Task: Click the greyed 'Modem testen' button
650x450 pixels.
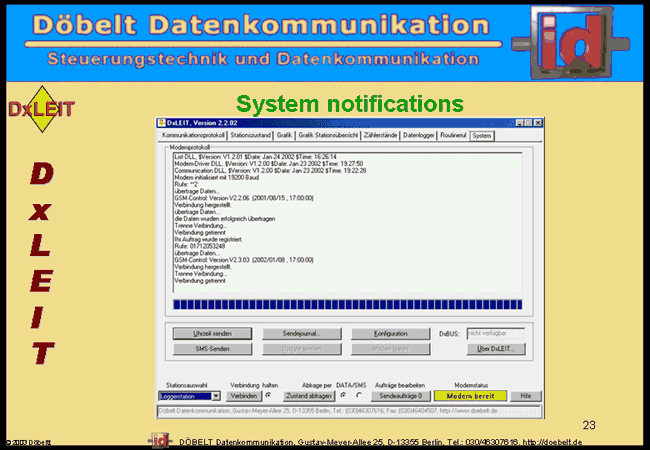Action: [x=390, y=349]
